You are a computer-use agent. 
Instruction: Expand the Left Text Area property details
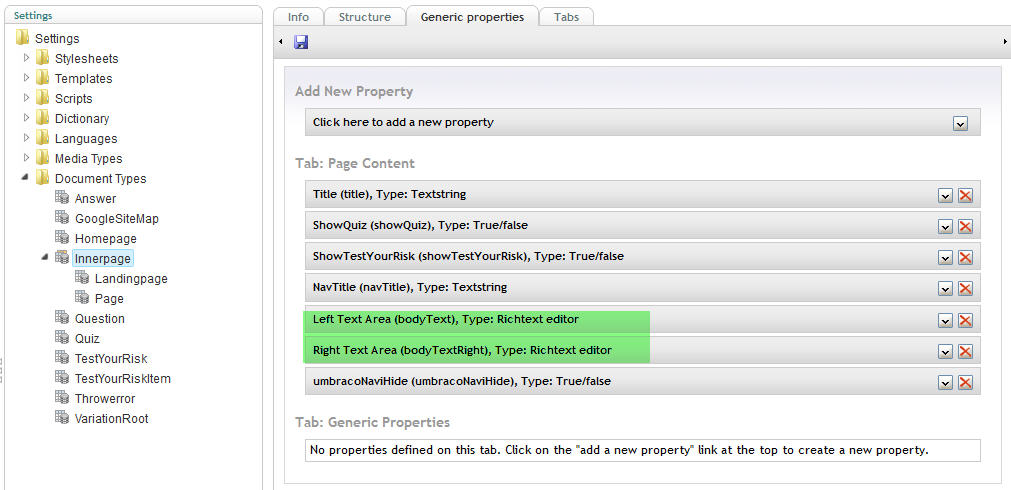point(945,320)
